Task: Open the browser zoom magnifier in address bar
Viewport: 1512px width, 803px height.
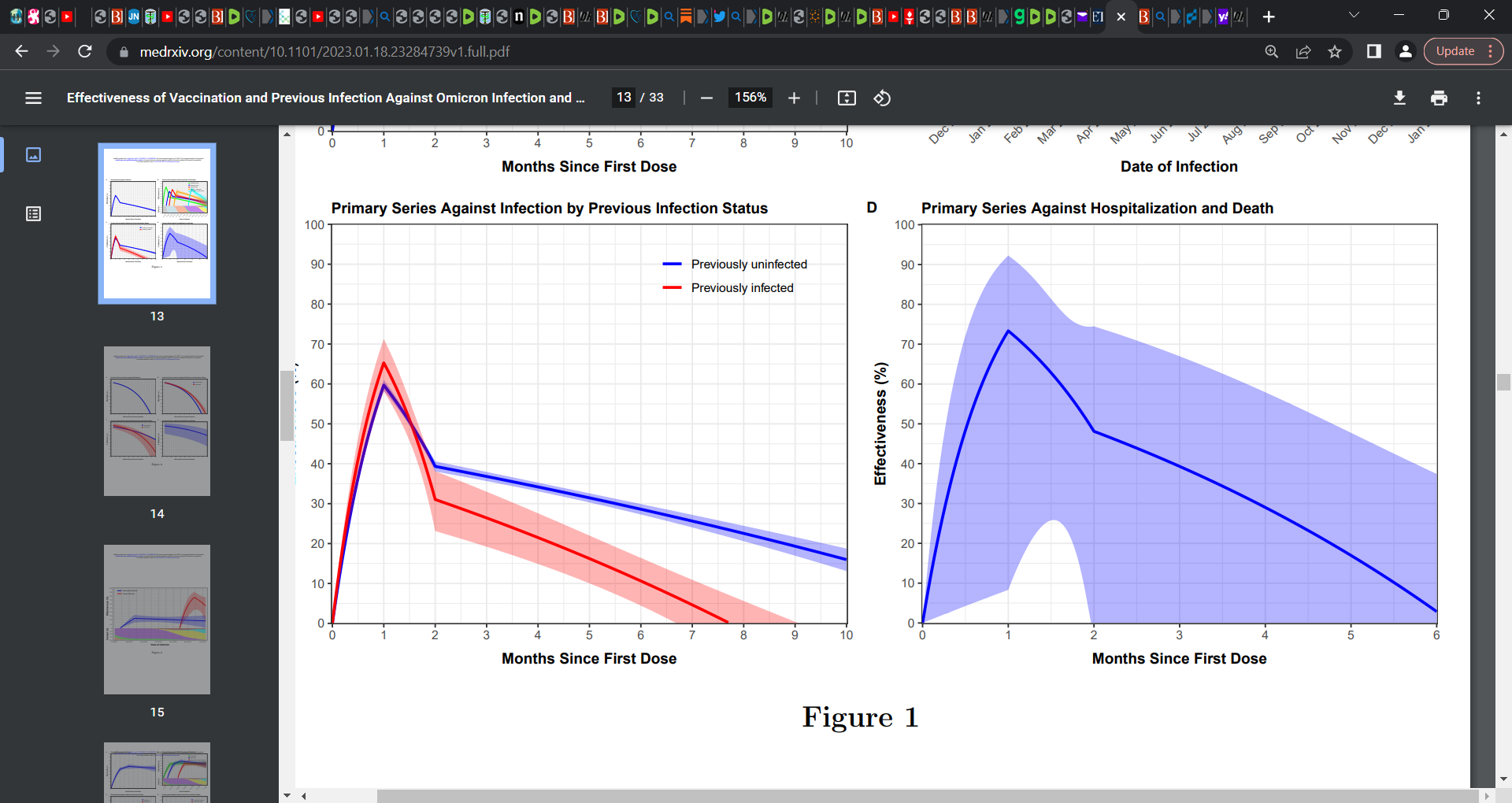Action: (1271, 51)
